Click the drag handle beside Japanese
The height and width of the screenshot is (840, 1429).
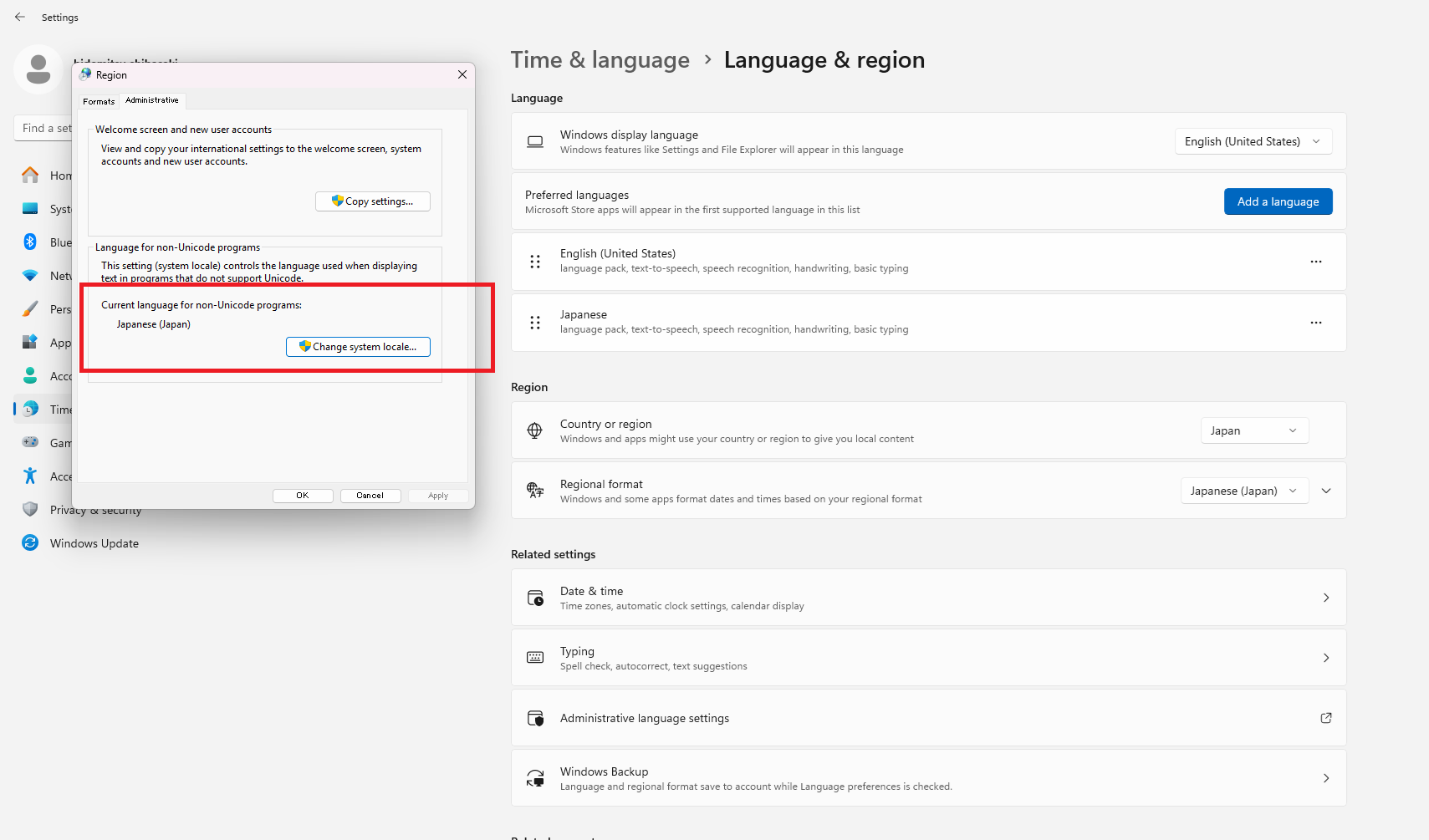(x=535, y=323)
